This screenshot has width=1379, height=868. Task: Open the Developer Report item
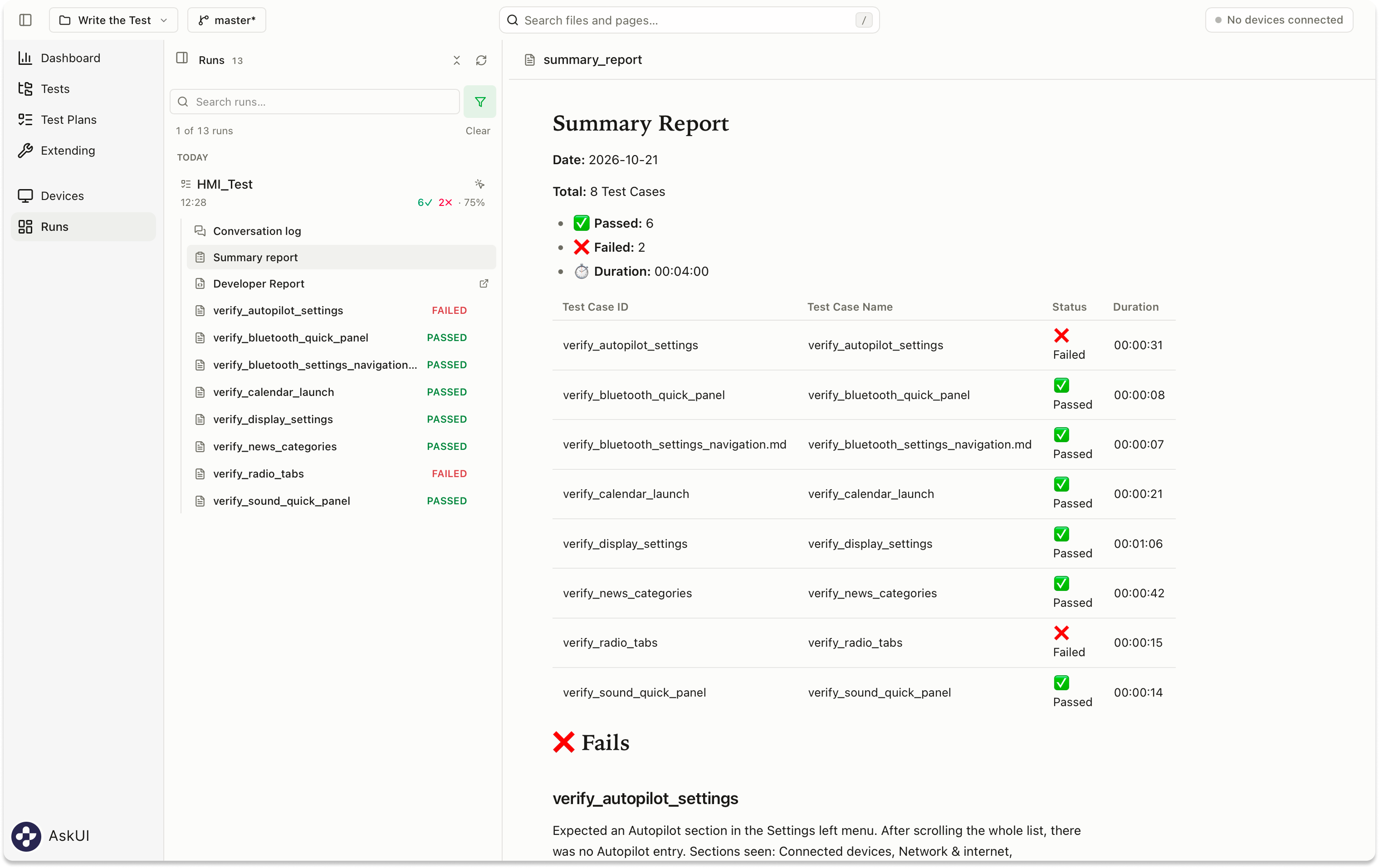[341, 284]
